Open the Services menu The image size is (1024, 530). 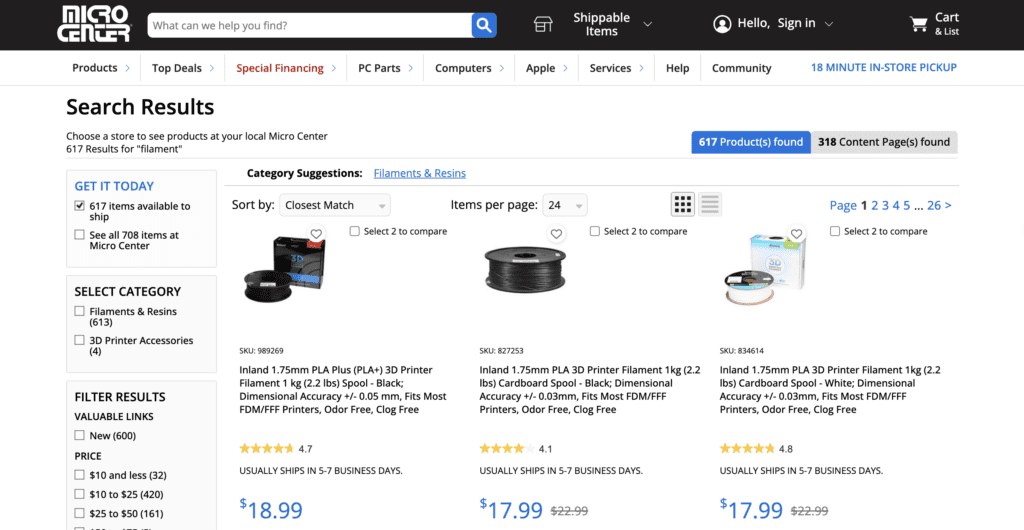616,68
